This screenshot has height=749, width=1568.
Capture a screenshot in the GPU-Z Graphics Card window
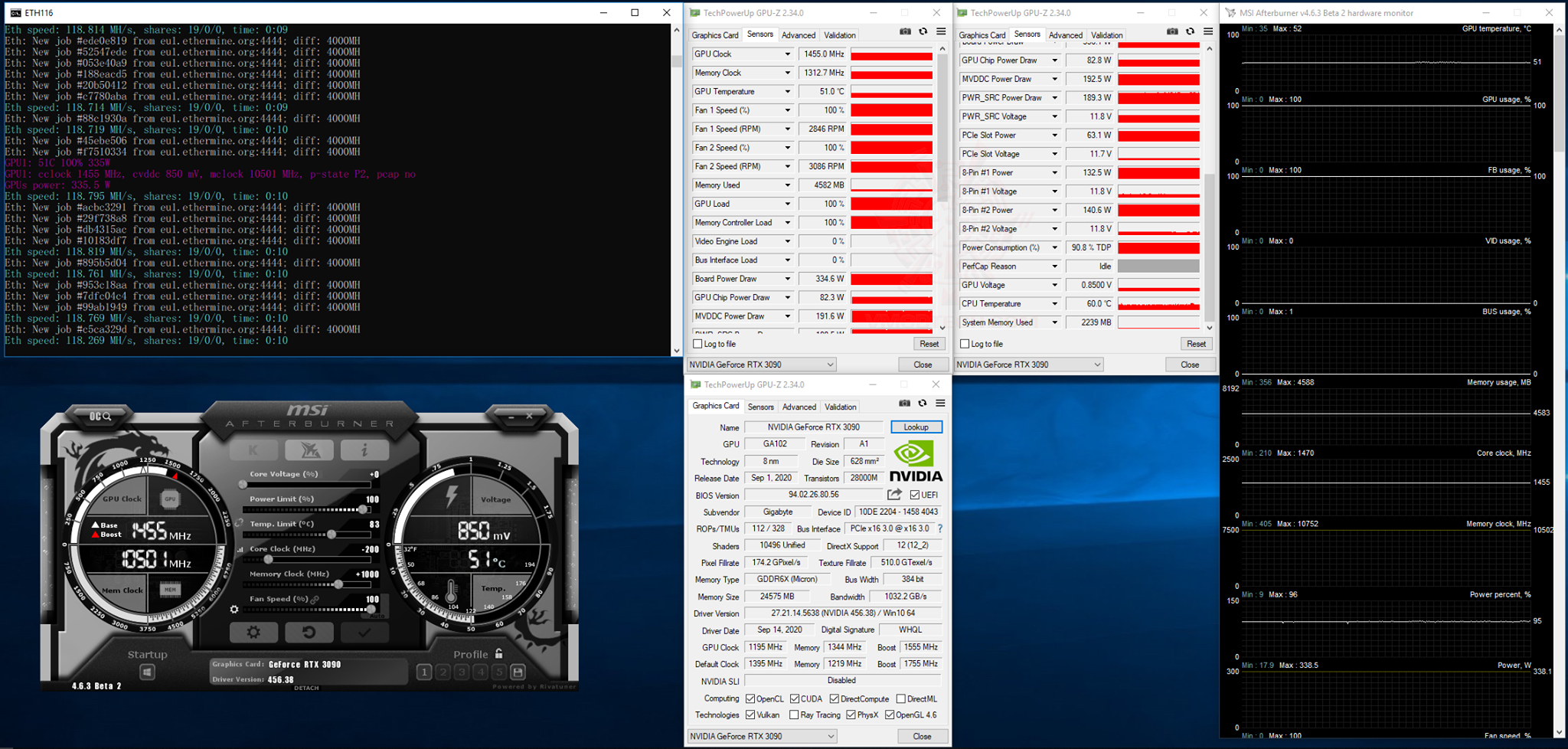point(904,404)
